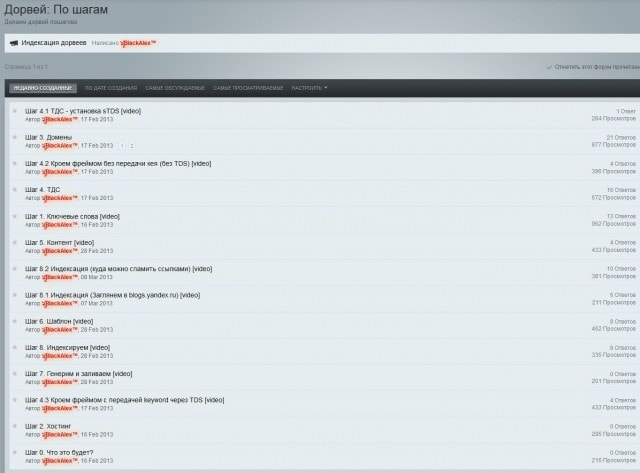Click author name under 'Шаг 4.1 ТДС' topic
This screenshot has height=473, width=640.
point(60,120)
